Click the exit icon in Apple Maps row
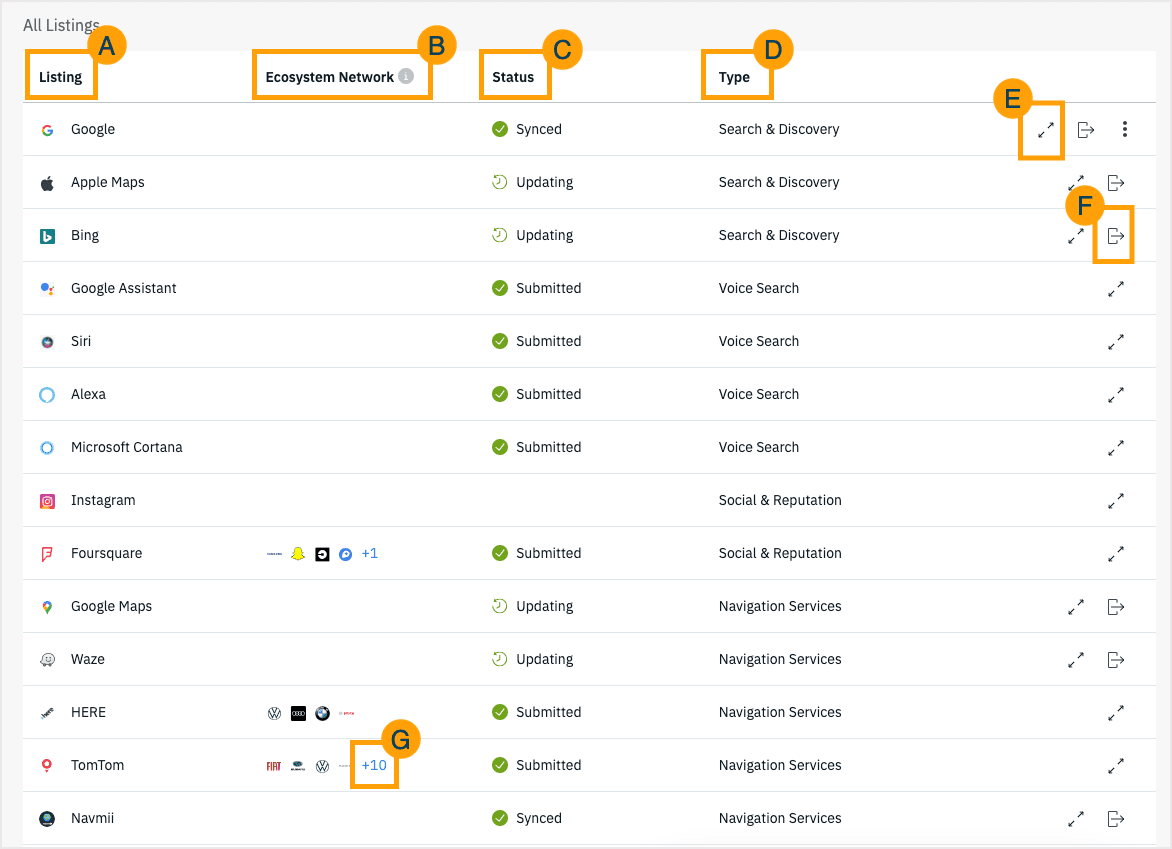This screenshot has height=849, width=1172. (x=1116, y=183)
